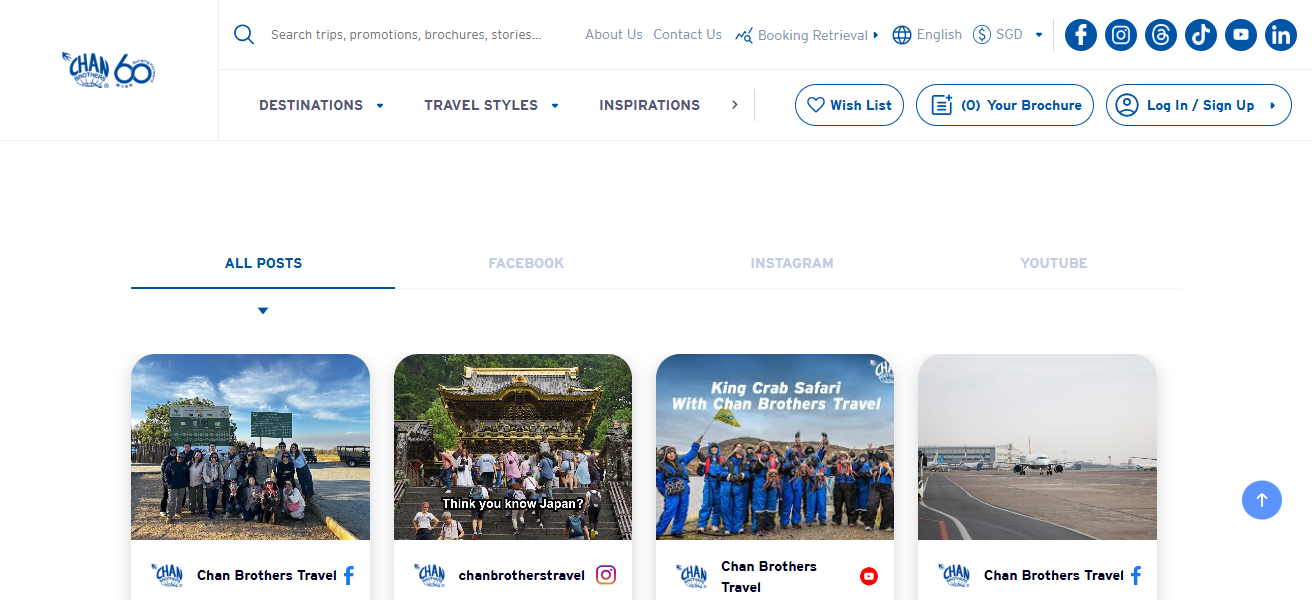1312x600 pixels.
Task: Click the scroll-to-top arrow button
Action: [1261, 499]
